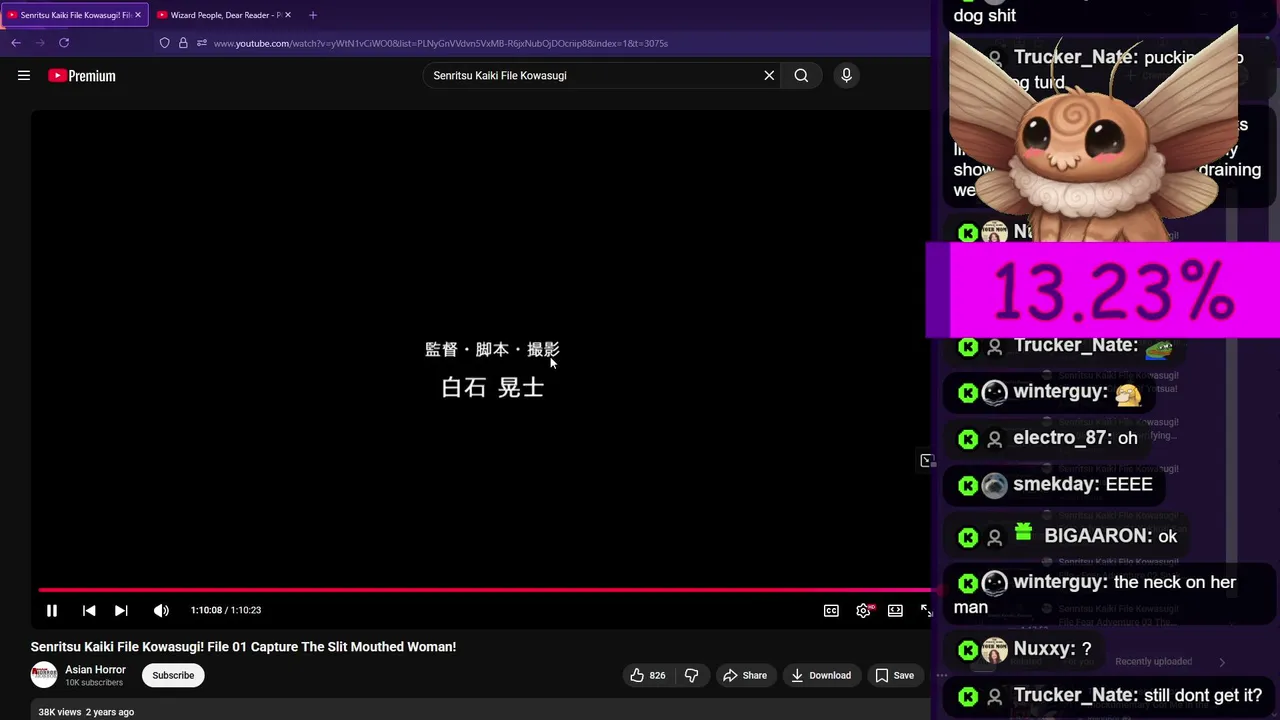Start voice search with microphone
The image size is (1280, 720).
(x=846, y=75)
